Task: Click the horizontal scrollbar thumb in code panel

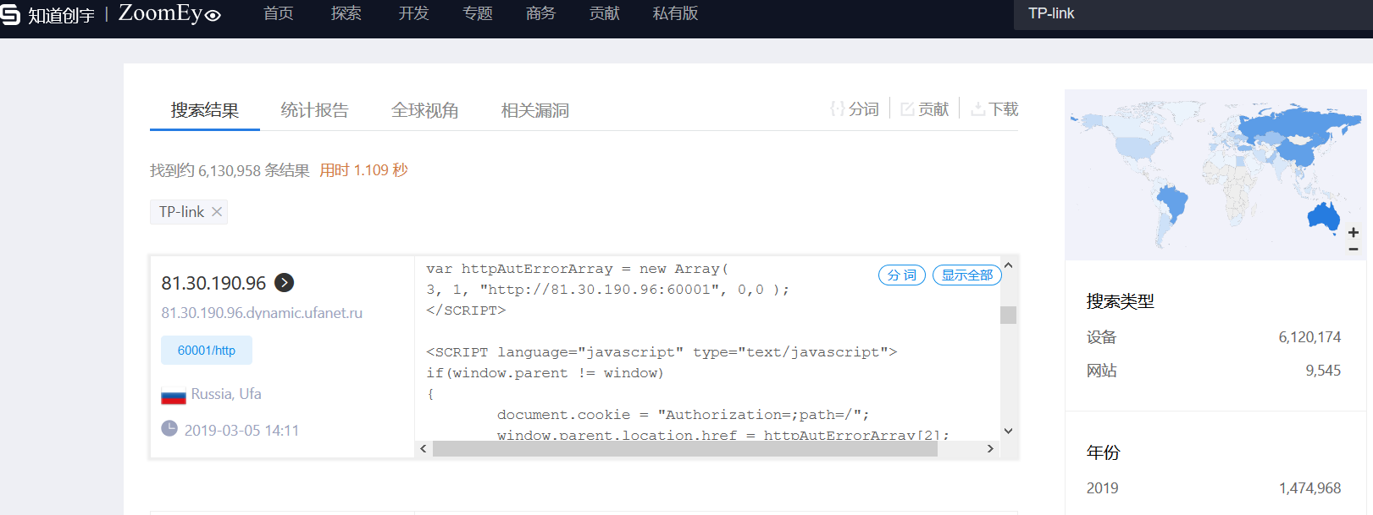Action: pos(685,449)
